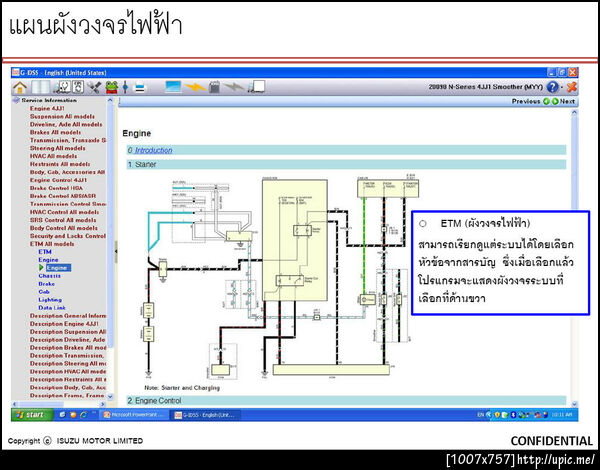Viewport: 600px width, 470px height.
Task: Click the taskbar clock showing 10:11 AM
Action: click(562, 415)
